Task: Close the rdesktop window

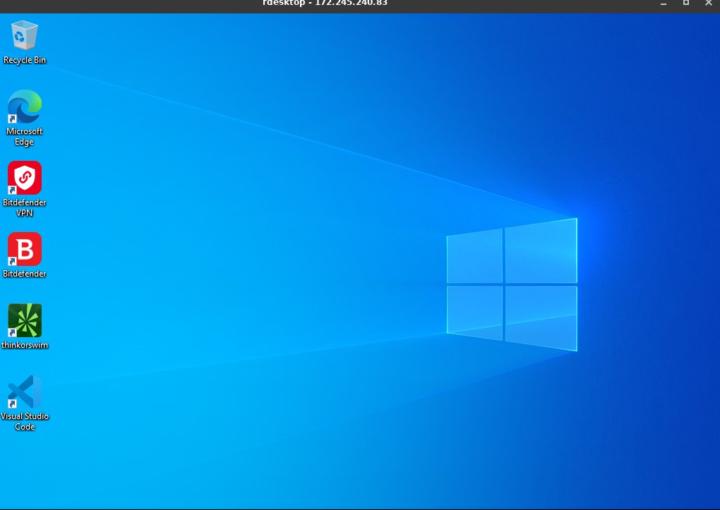Action: 709,3
